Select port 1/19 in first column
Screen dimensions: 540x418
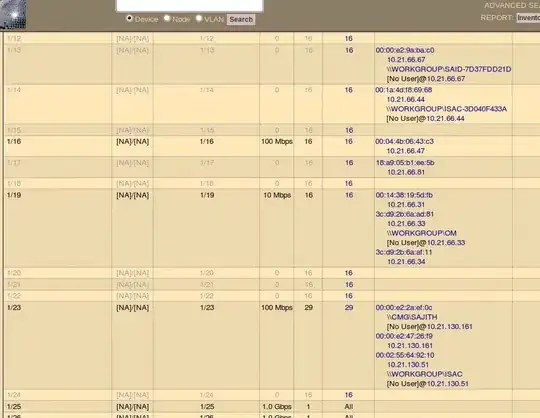click(14, 195)
